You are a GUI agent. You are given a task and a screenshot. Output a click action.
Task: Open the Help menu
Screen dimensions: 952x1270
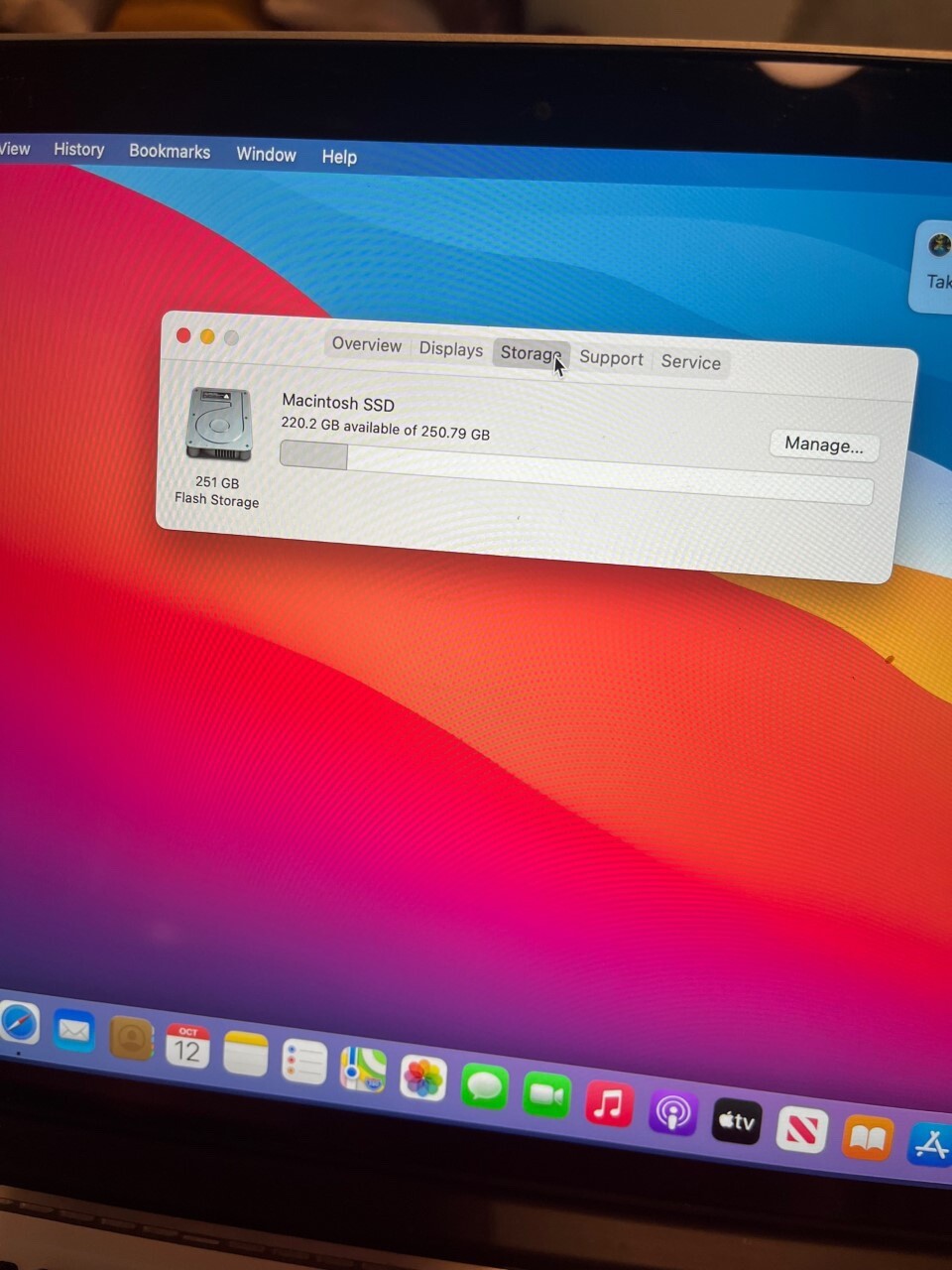[x=339, y=157]
